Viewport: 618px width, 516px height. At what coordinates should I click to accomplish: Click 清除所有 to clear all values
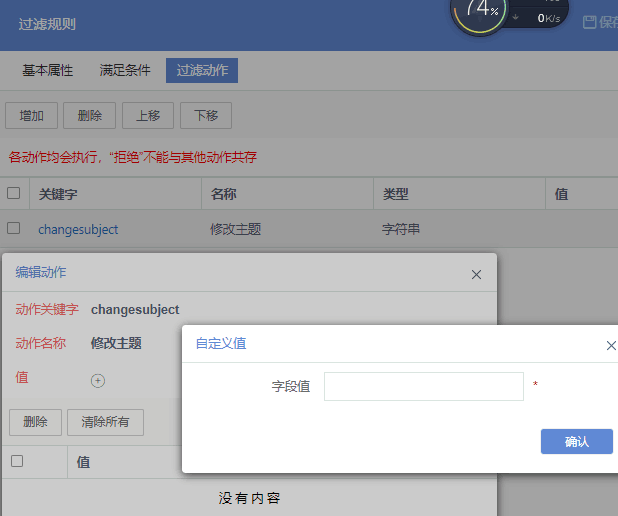click(x=105, y=422)
